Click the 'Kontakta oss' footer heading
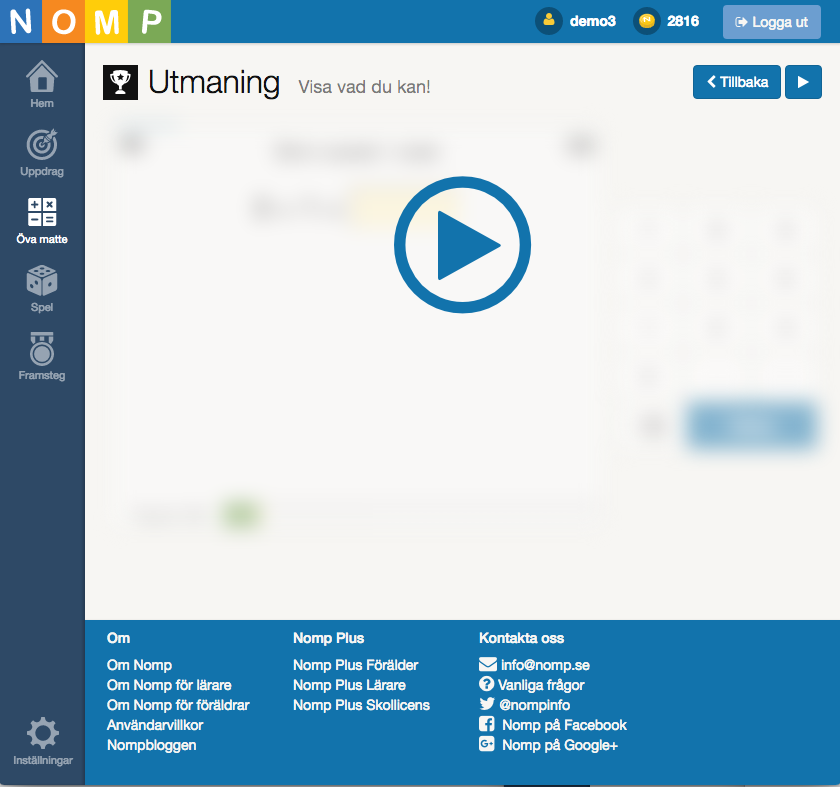 tap(521, 638)
